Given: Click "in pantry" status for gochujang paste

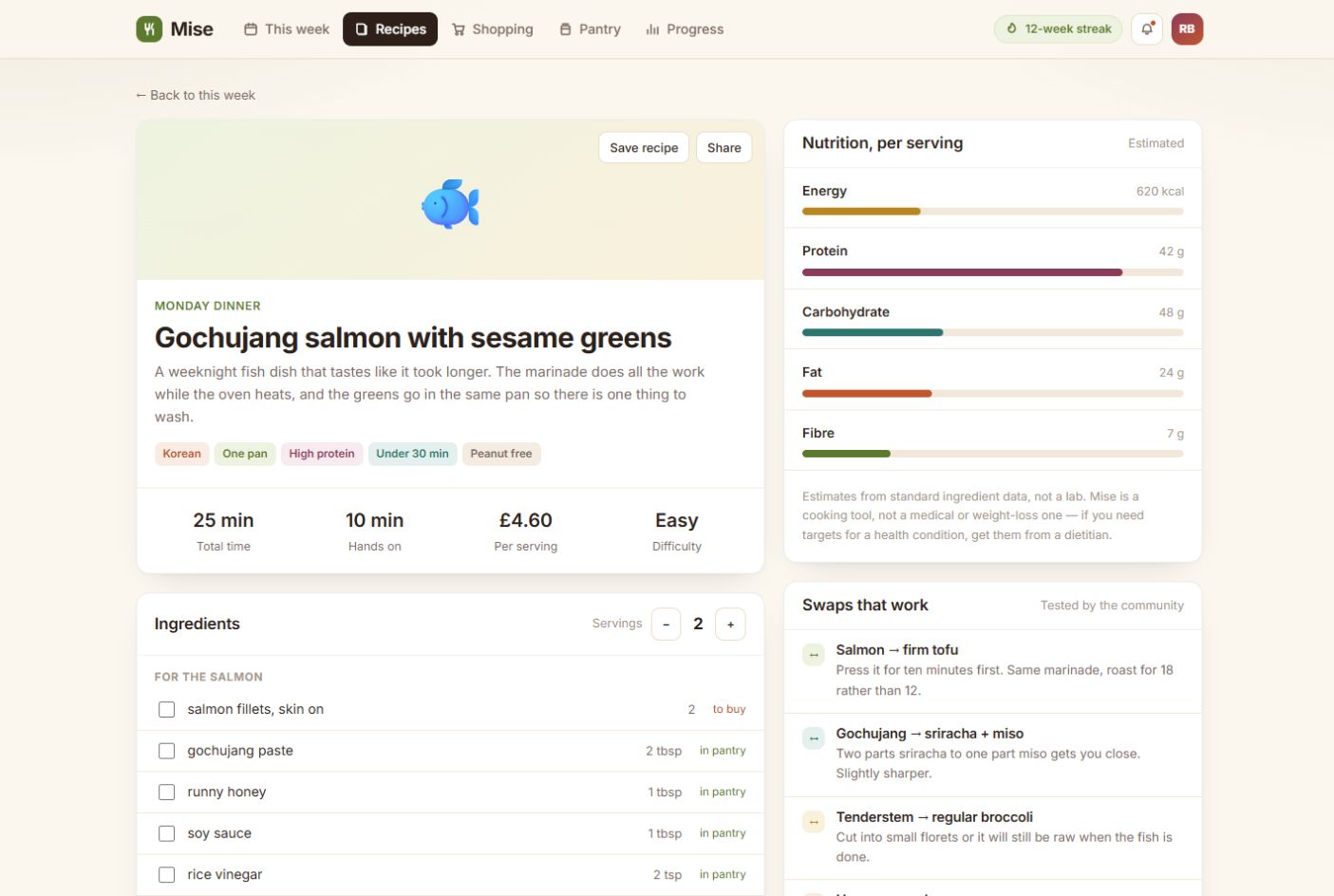Looking at the screenshot, I should [723, 751].
